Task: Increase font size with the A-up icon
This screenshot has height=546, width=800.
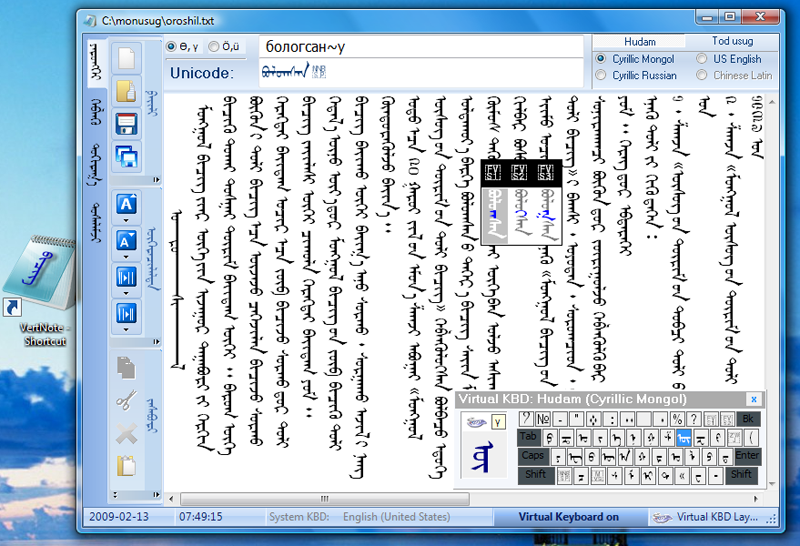Action: click(x=127, y=204)
